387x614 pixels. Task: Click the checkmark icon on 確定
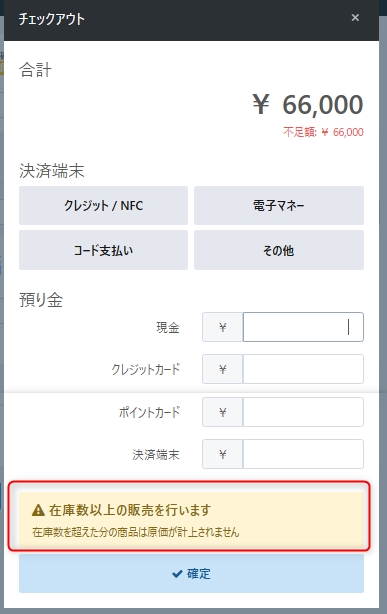[x=177, y=574]
